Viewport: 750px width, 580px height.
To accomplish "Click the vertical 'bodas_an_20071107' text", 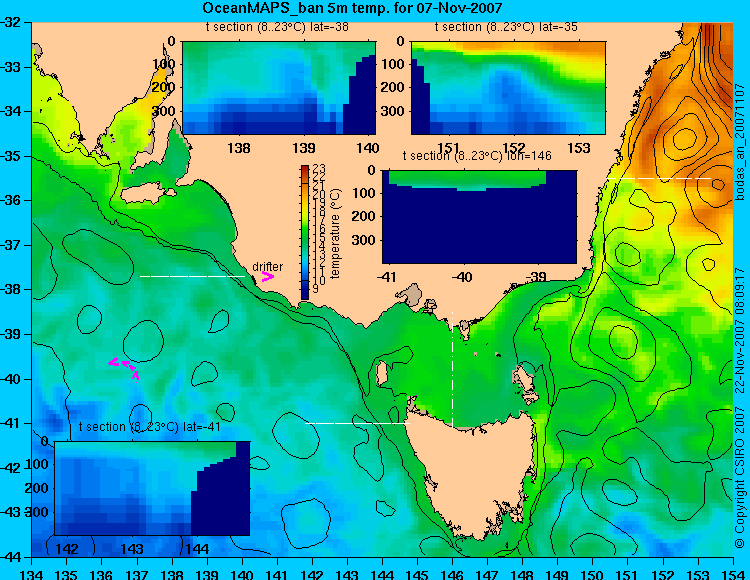I will (x=740, y=142).
